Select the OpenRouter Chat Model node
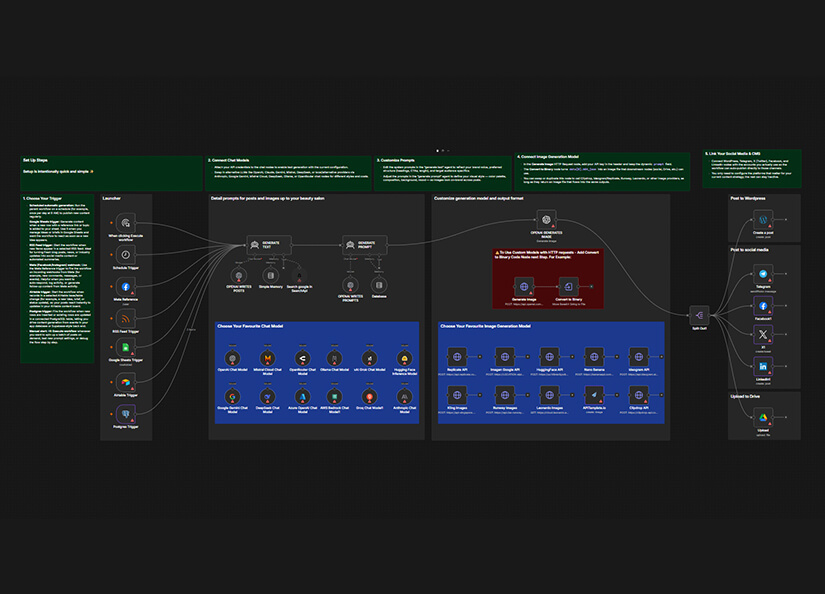This screenshot has width=825, height=594. [303, 358]
